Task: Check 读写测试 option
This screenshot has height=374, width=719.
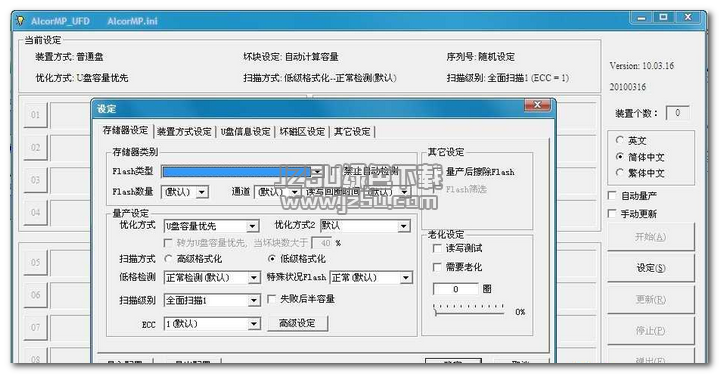Action: tap(437, 248)
